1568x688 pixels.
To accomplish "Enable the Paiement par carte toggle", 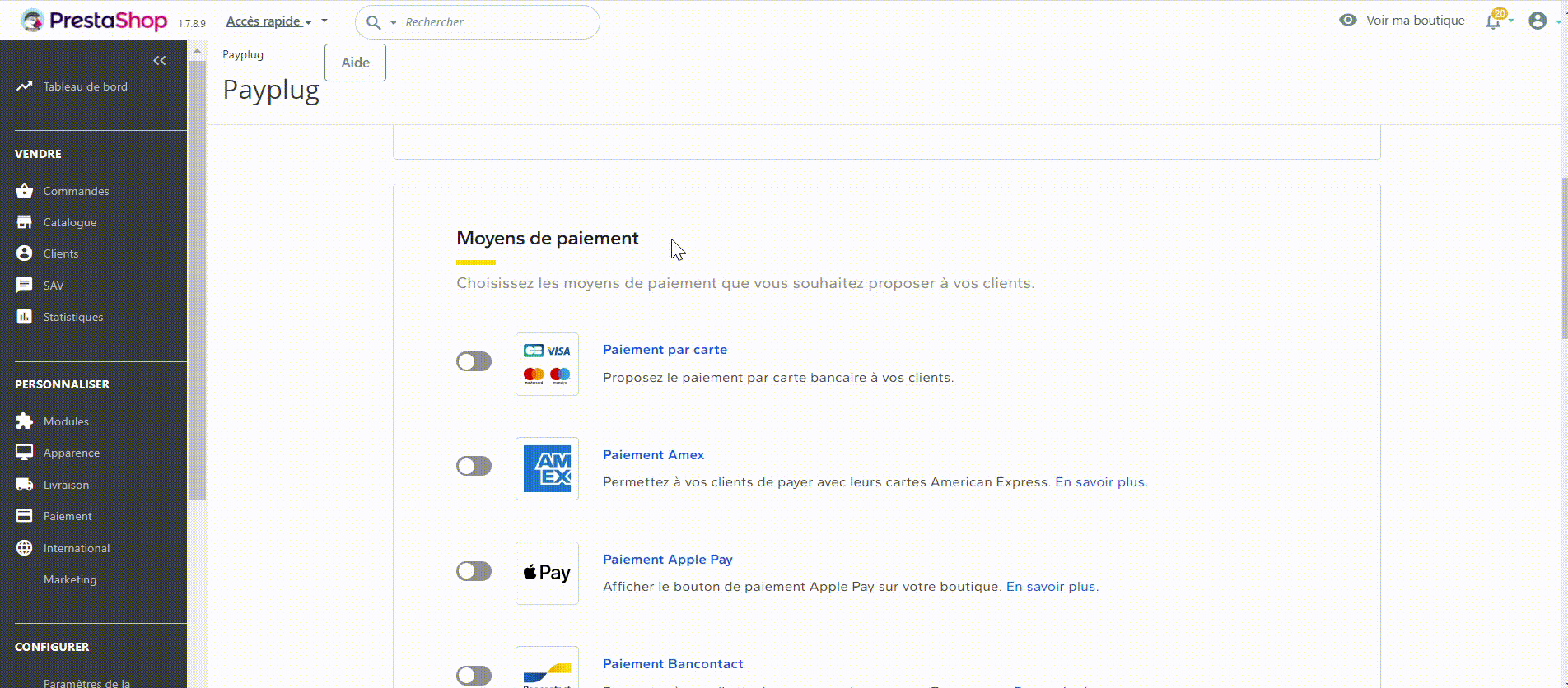I will pyautogui.click(x=474, y=361).
